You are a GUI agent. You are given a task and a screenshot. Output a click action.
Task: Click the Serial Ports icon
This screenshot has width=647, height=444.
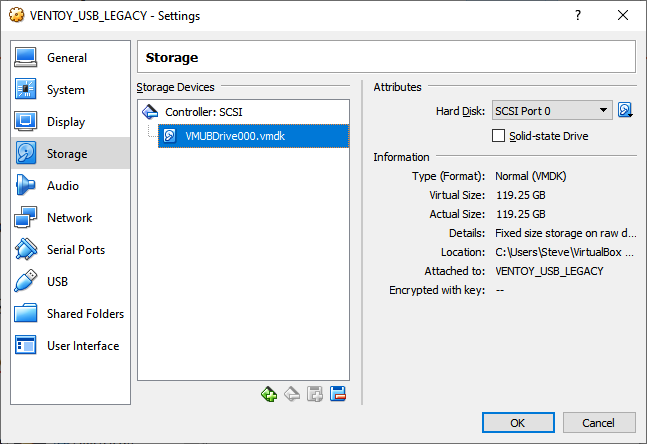pos(26,250)
